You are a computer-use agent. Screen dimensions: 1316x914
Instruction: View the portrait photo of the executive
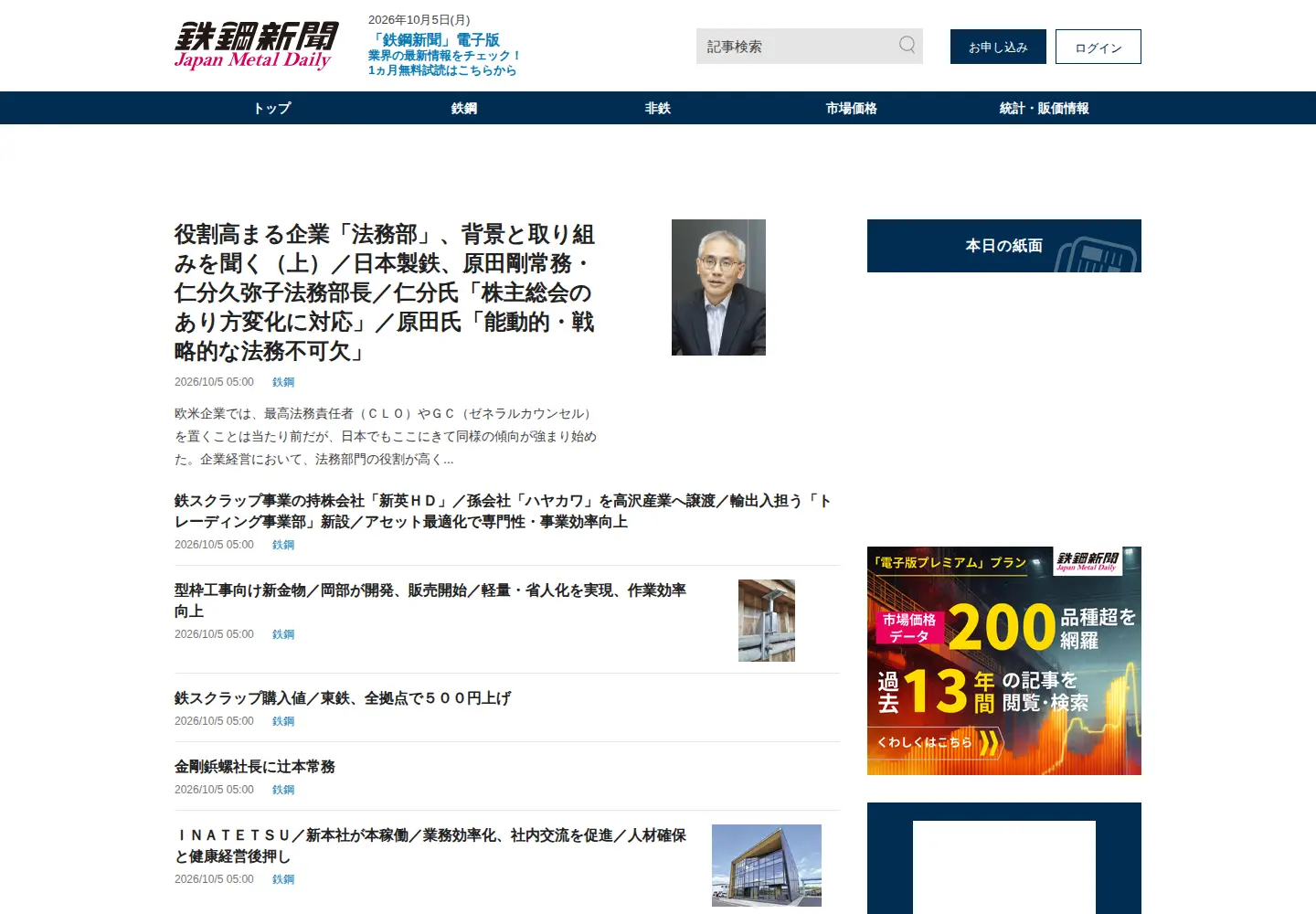coord(718,287)
